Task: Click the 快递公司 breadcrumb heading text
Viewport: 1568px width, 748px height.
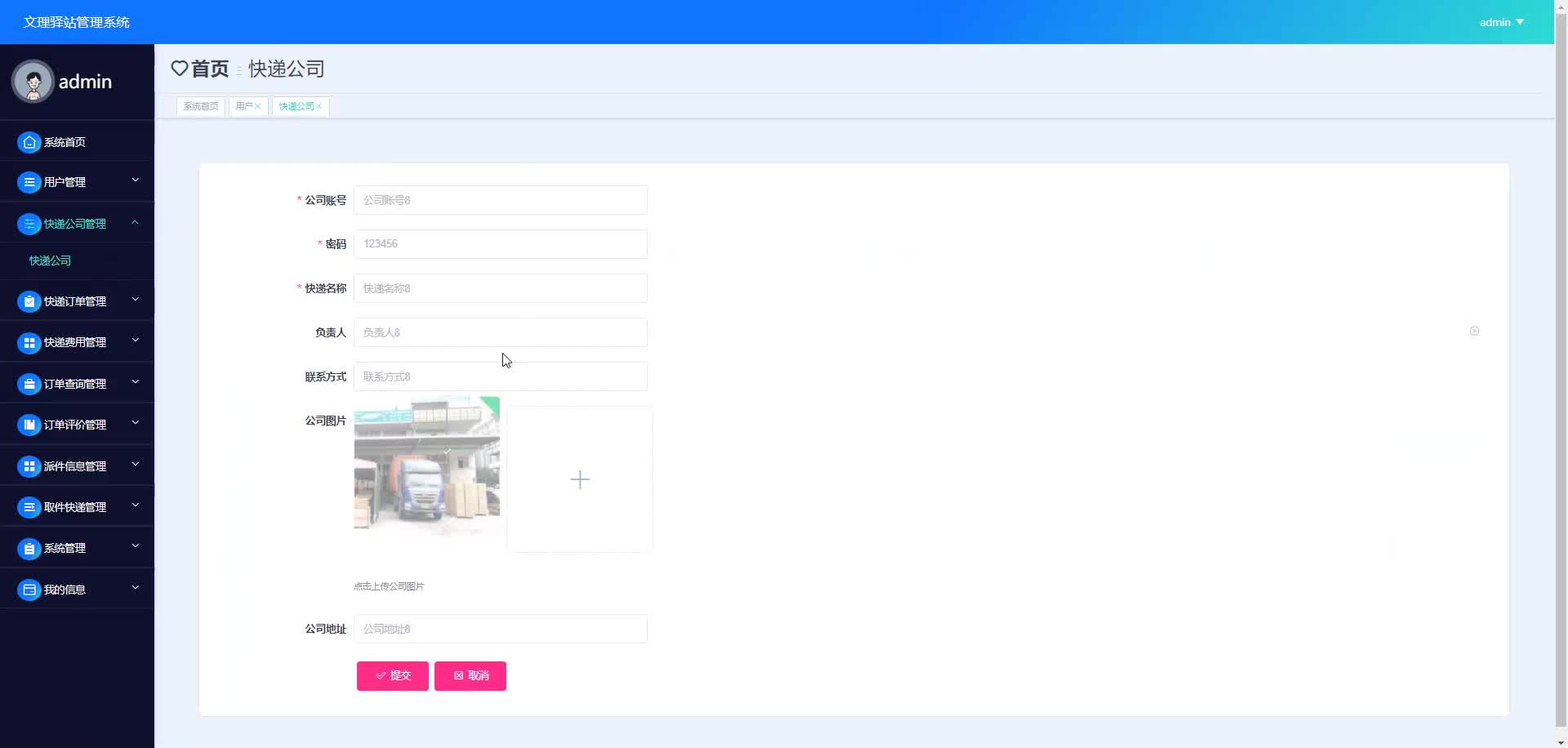Action: (x=287, y=69)
